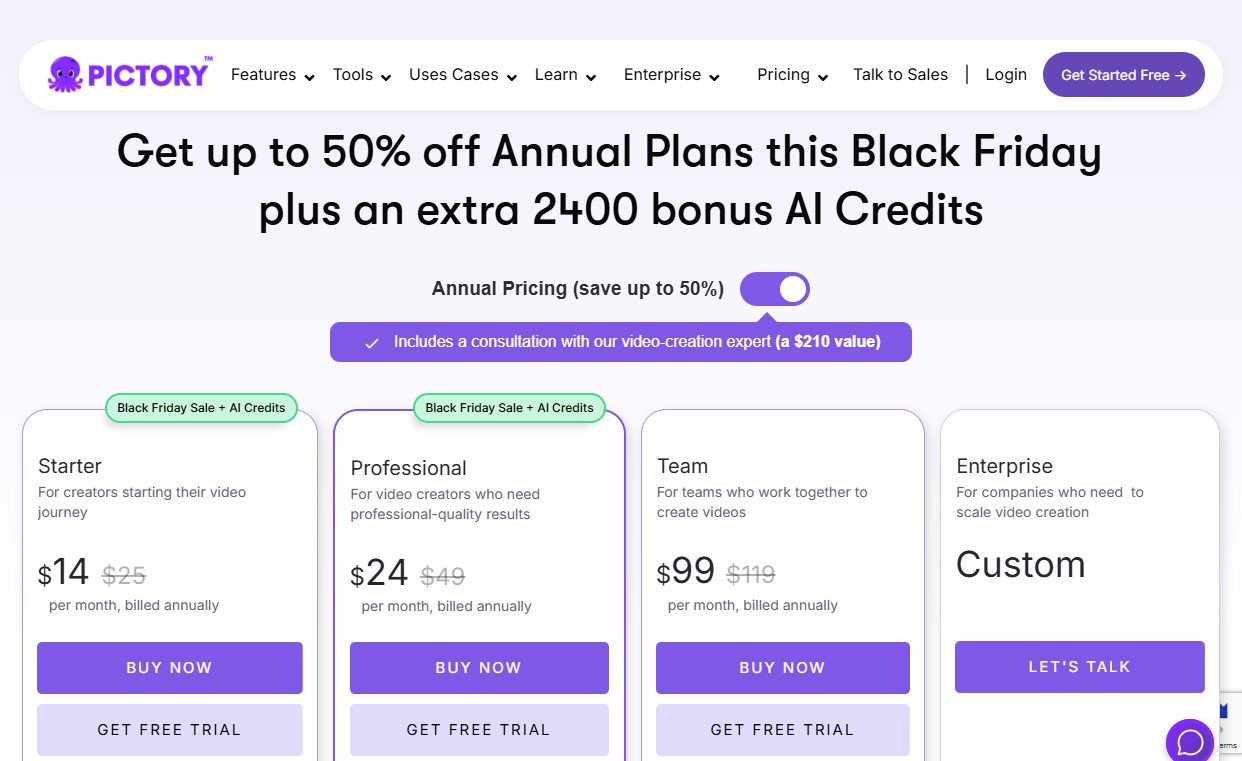This screenshot has width=1242, height=761.
Task: Click the Talk to Sales link
Action: coord(900,75)
